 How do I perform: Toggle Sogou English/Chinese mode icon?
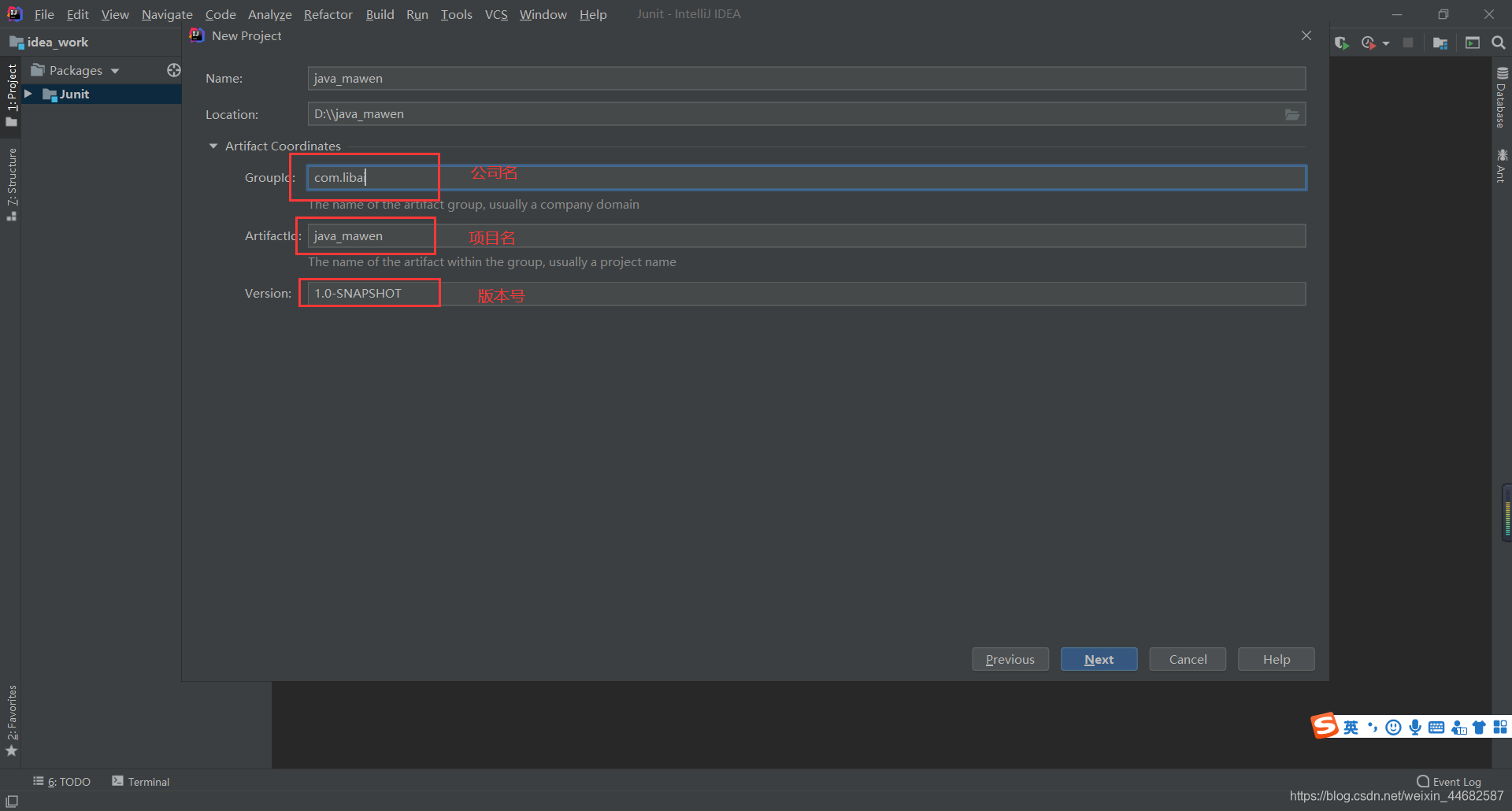[x=1351, y=727]
